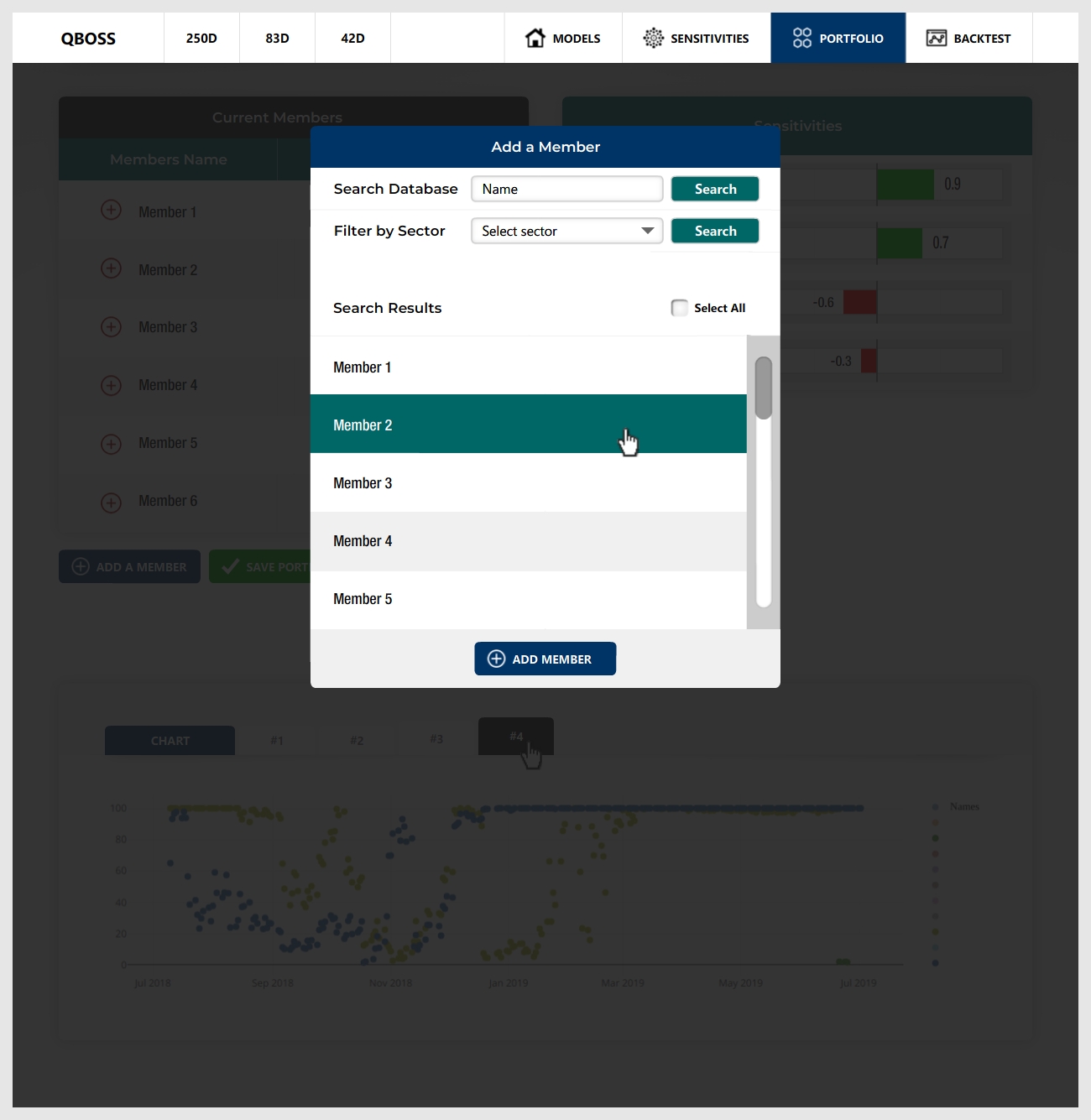The height and width of the screenshot is (1120, 1091).
Task: Select the 83D period tab
Action: 277,38
